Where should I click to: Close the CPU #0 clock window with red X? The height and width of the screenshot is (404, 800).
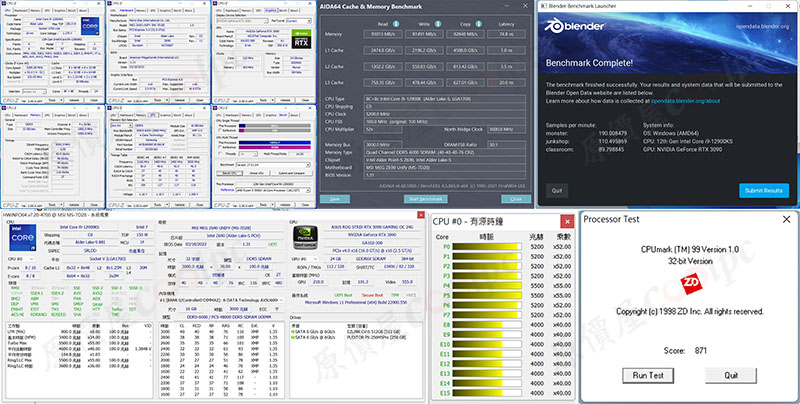567,221
